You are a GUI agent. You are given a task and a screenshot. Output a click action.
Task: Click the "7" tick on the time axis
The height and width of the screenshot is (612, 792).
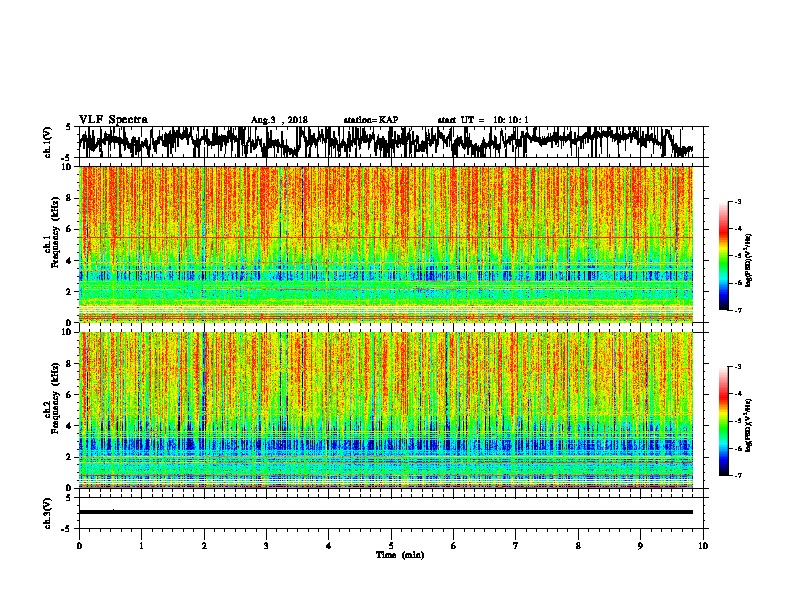516,546
